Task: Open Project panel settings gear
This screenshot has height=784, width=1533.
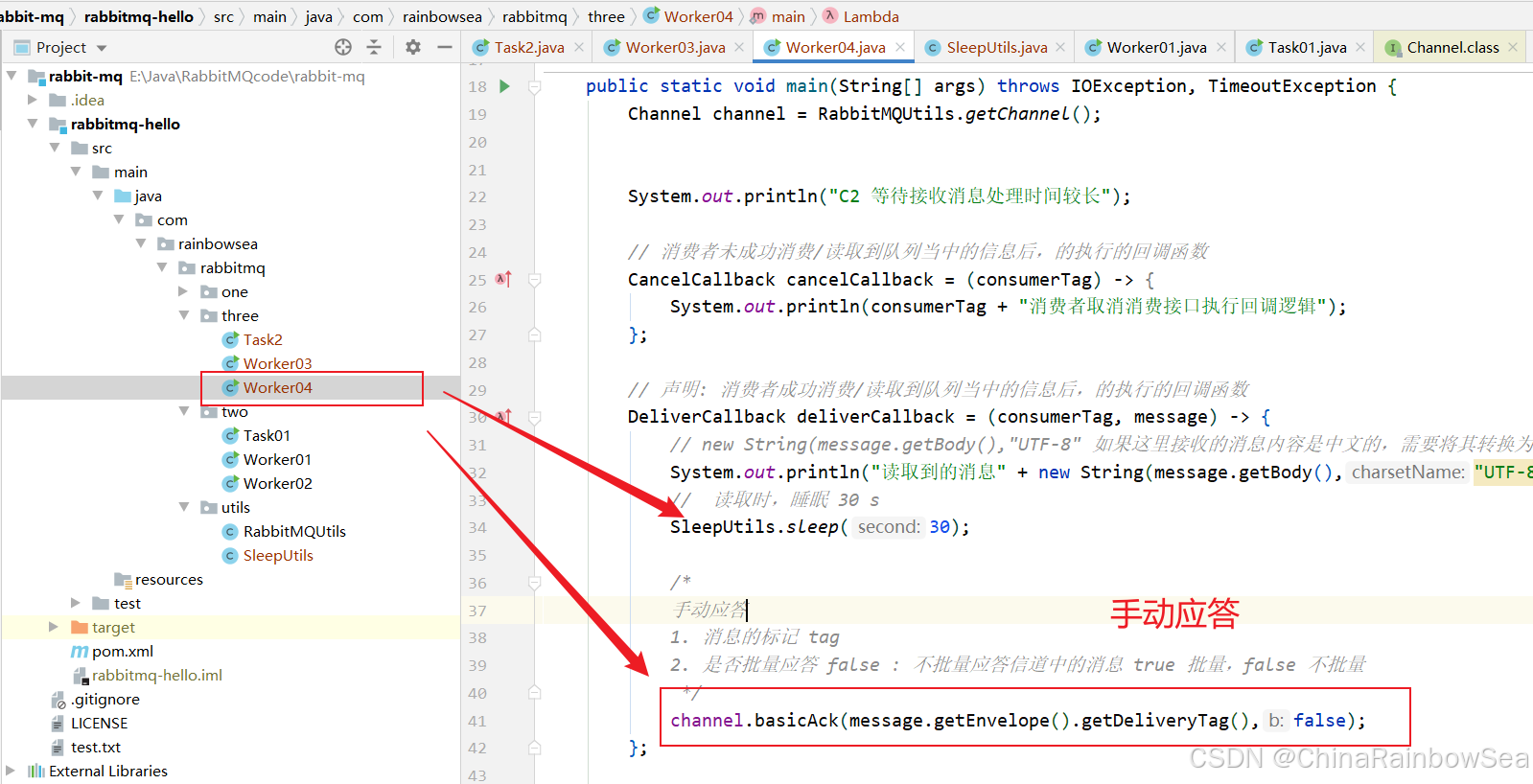Action: [x=413, y=47]
